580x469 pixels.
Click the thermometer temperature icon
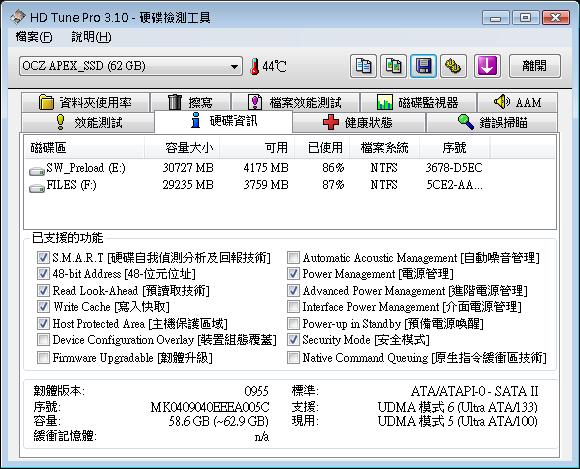pyautogui.click(x=254, y=67)
